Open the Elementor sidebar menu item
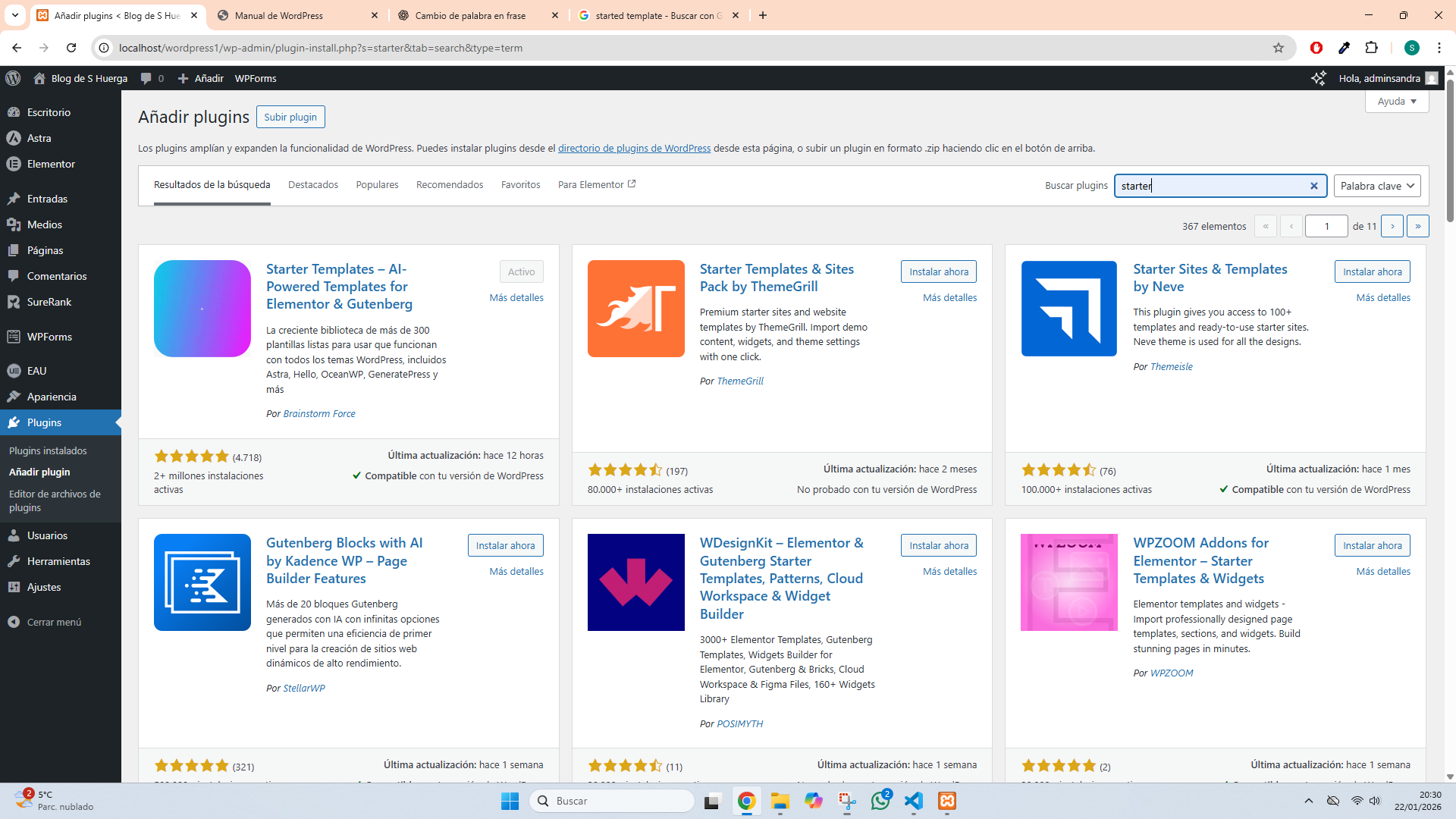1456x819 pixels. click(x=50, y=164)
